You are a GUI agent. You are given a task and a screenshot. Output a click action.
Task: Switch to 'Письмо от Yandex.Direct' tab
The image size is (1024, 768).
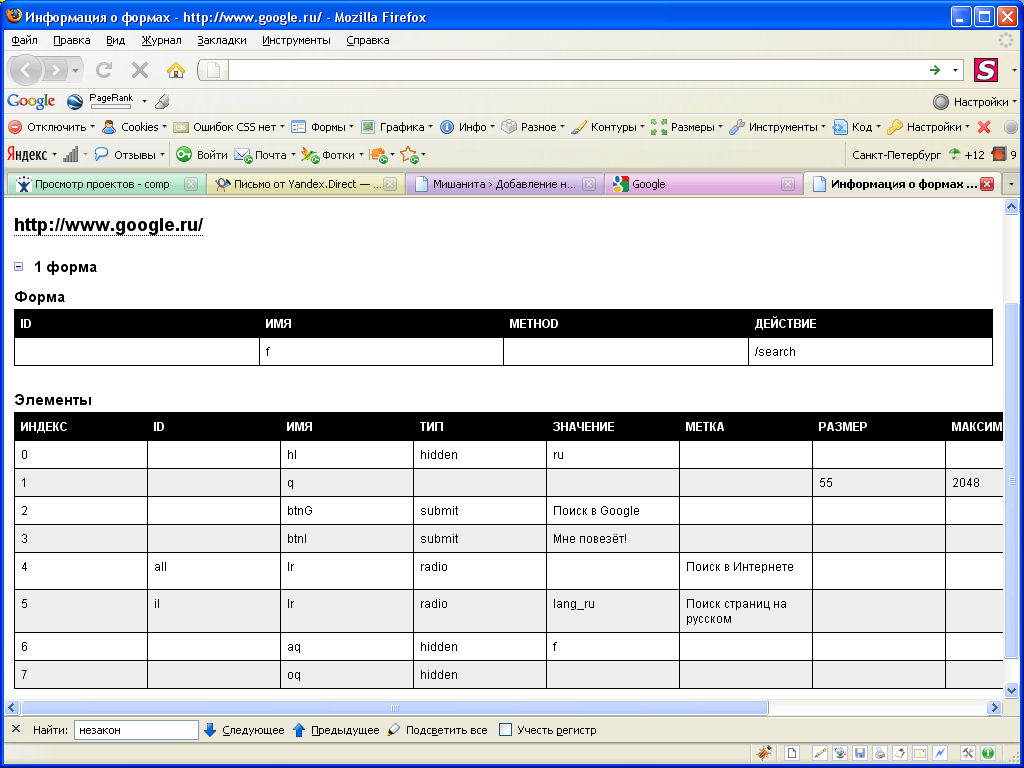click(305, 184)
